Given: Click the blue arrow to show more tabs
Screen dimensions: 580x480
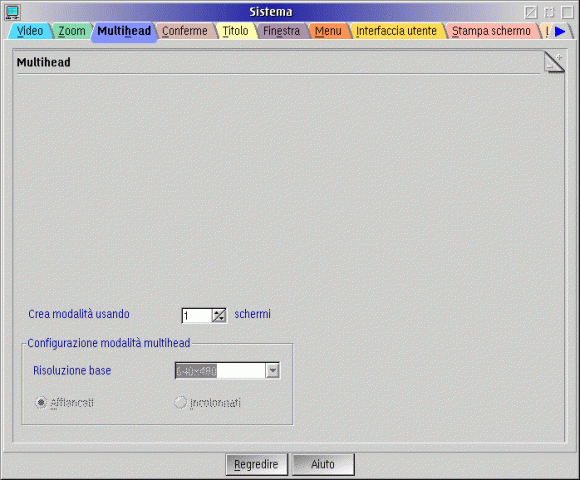Looking at the screenshot, I should pyautogui.click(x=560, y=31).
